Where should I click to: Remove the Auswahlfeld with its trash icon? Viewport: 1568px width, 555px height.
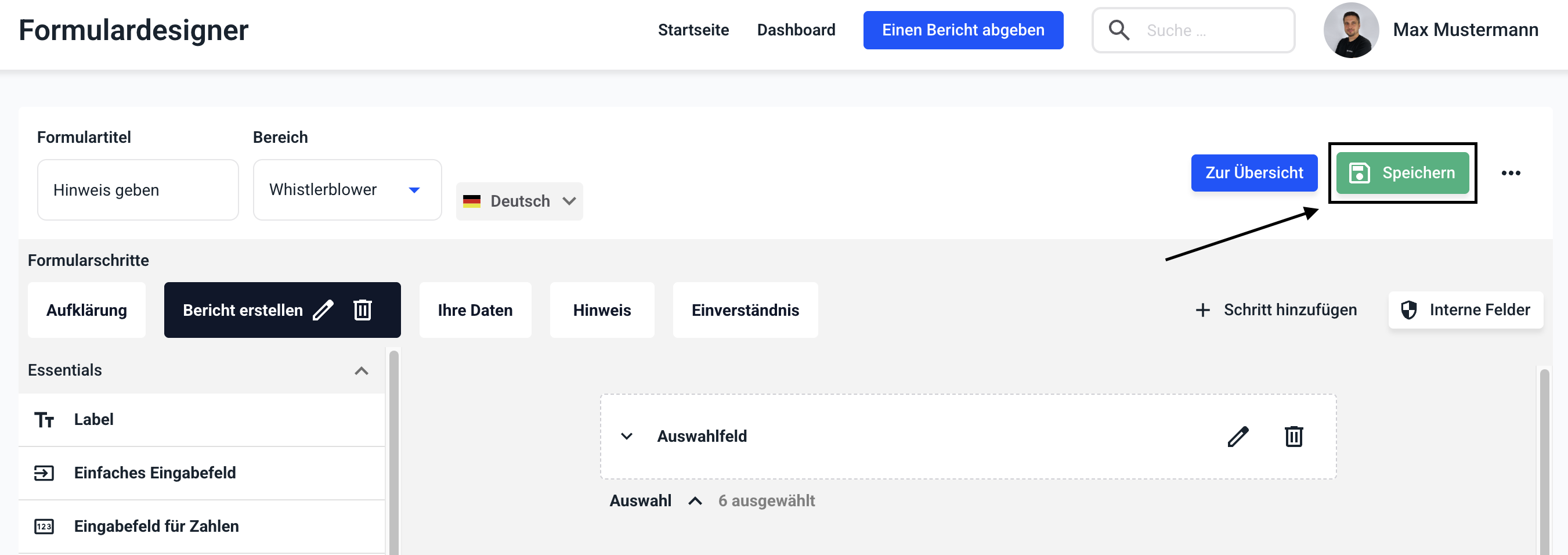[1294, 436]
